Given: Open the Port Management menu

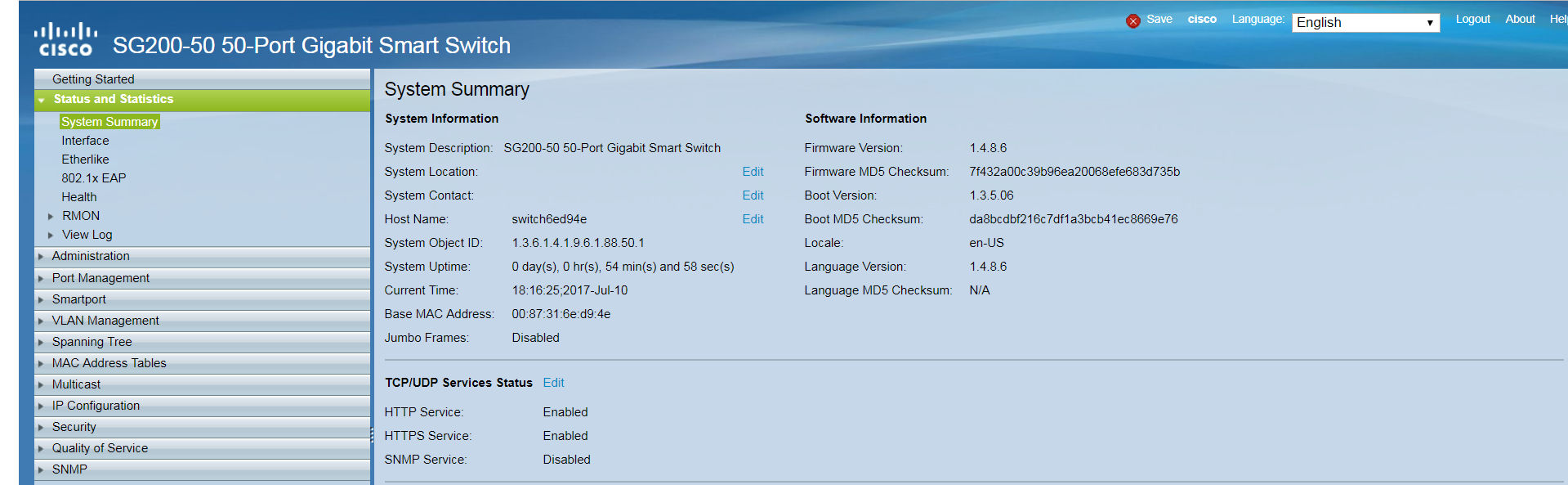Looking at the screenshot, I should (101, 278).
